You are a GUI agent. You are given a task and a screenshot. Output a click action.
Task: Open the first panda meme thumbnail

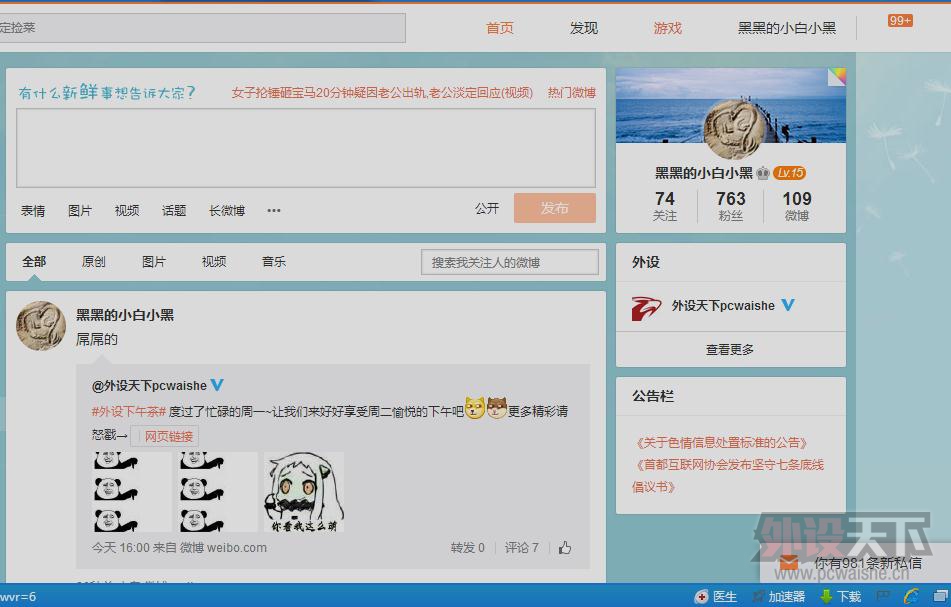point(132,492)
